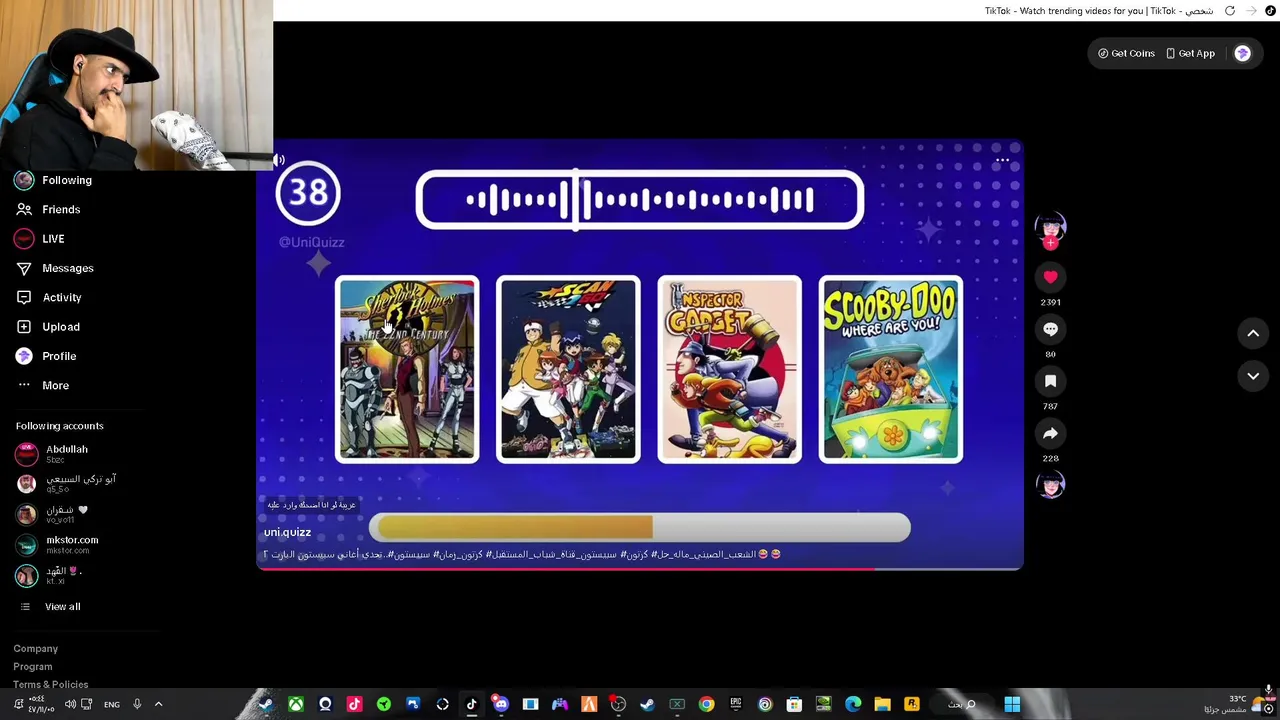Open File Explorer from taskbar
Image resolution: width=1280 pixels, height=720 pixels.
click(x=882, y=704)
